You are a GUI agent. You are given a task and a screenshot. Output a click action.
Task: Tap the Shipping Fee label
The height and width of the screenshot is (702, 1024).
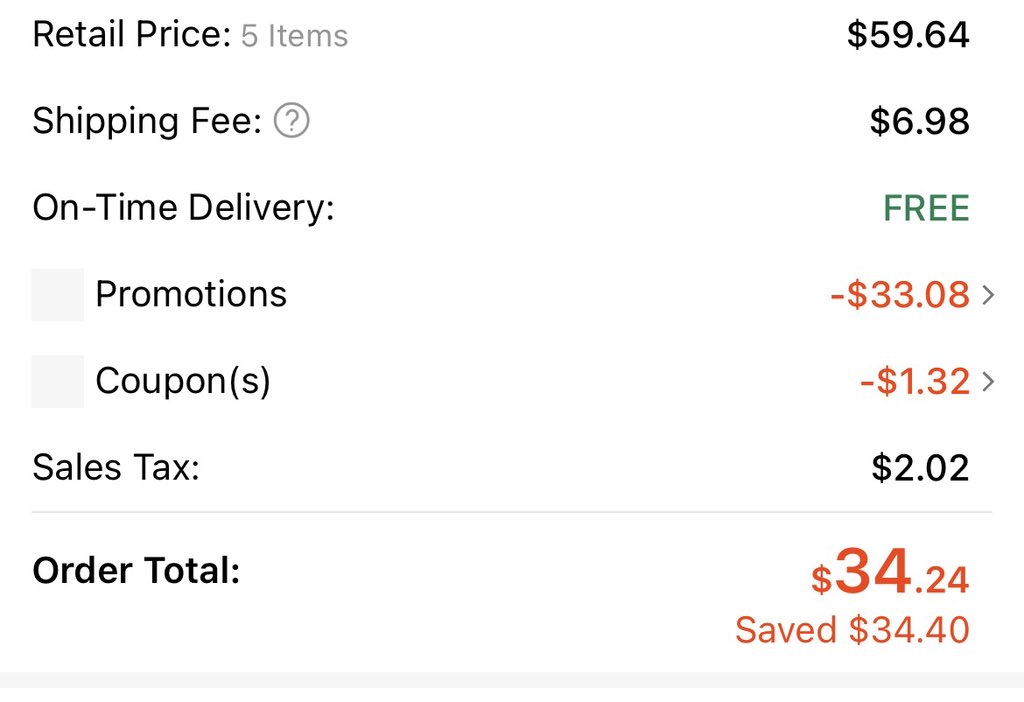point(147,121)
